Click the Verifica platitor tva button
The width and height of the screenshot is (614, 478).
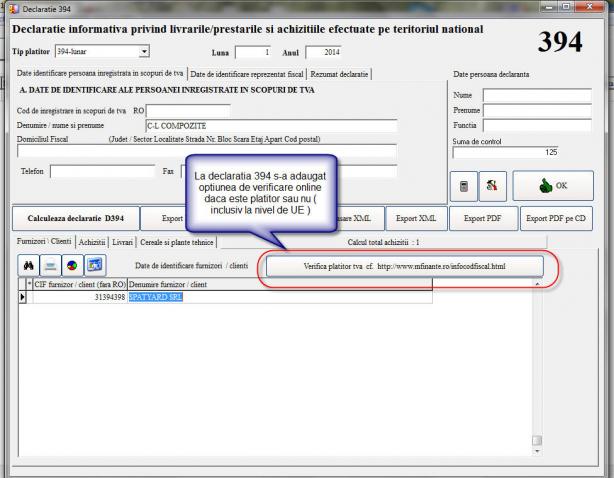(x=404, y=267)
